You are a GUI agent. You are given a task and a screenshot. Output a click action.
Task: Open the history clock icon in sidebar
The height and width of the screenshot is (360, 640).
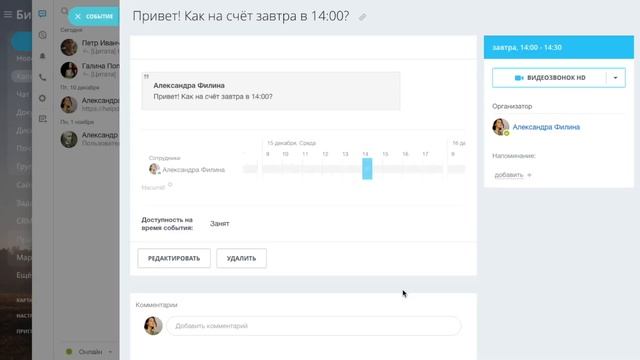click(x=42, y=35)
